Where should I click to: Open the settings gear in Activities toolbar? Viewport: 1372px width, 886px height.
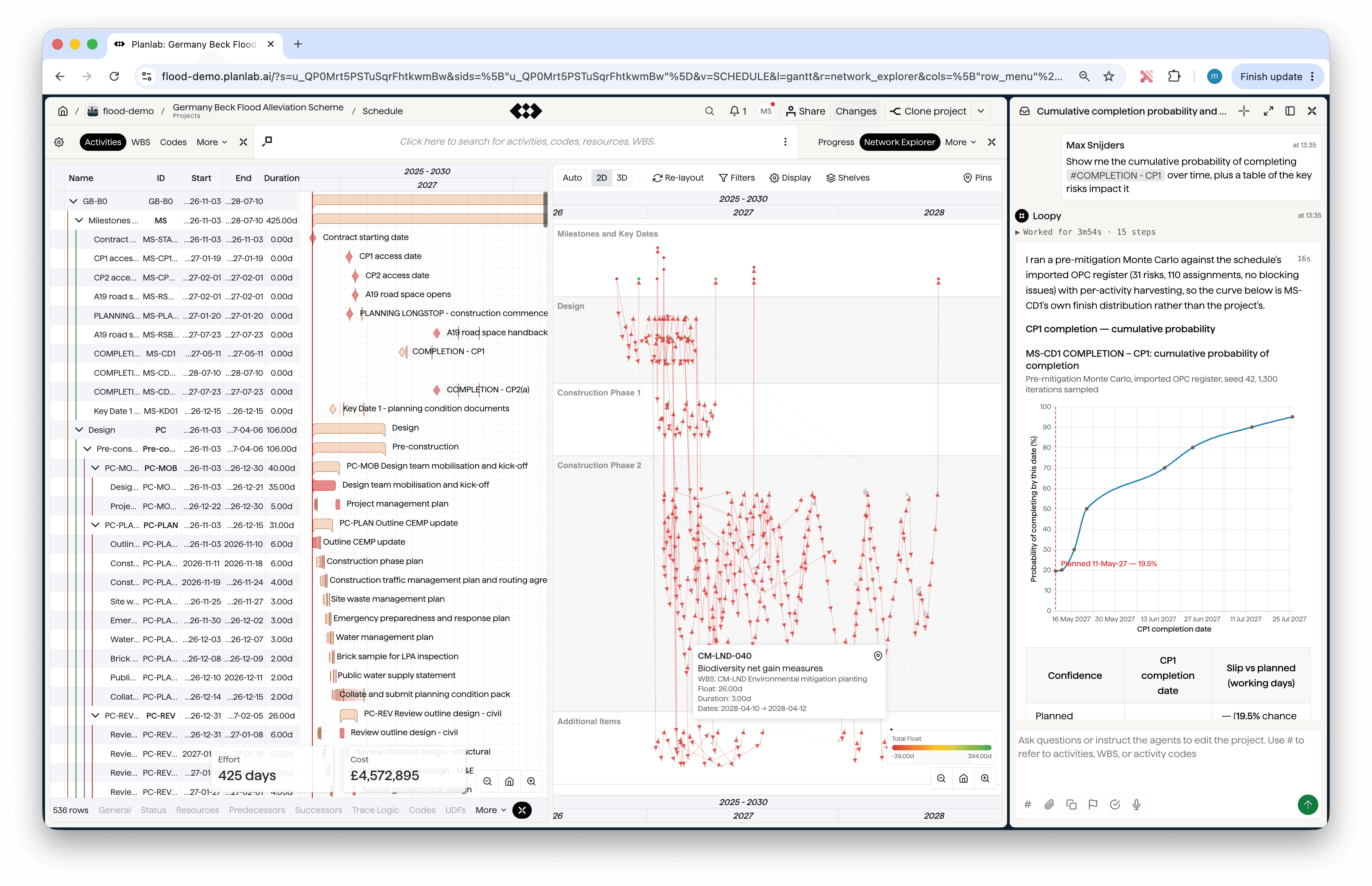click(59, 142)
